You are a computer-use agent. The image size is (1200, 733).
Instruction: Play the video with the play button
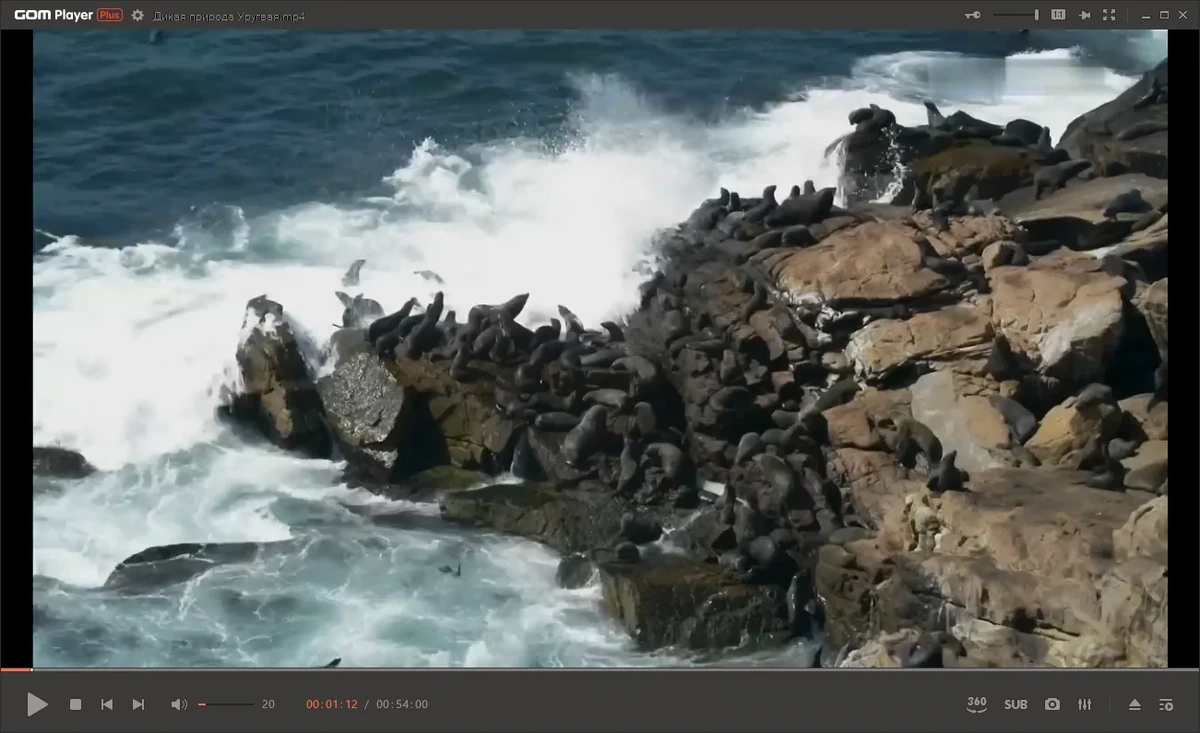point(37,704)
